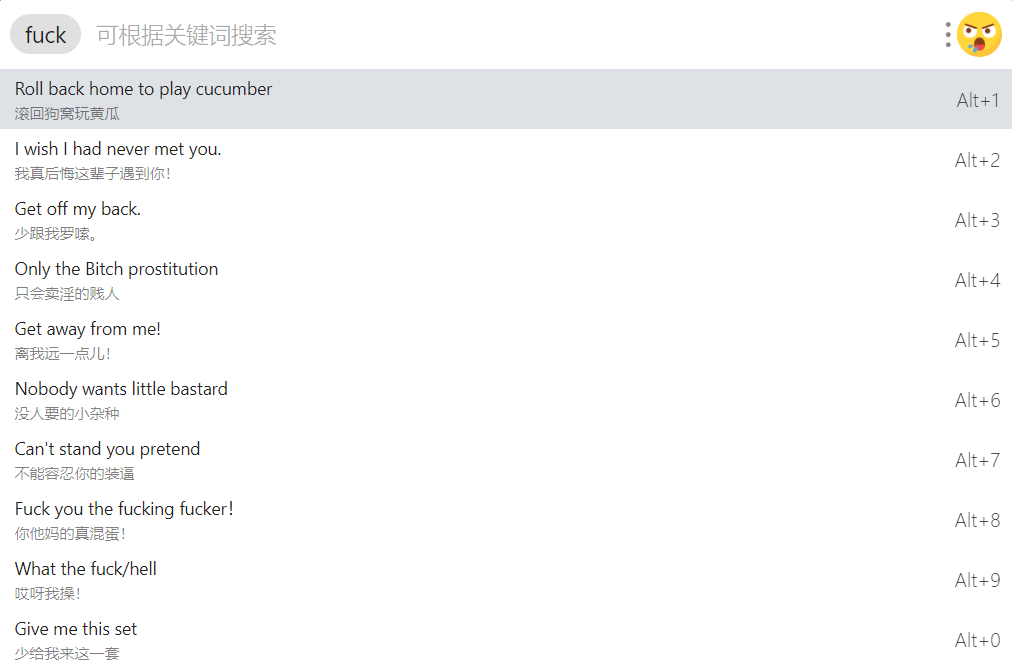Choose 'I wish I had never met you.' item
Viewport: 1012px width, 667px height.
(506, 159)
